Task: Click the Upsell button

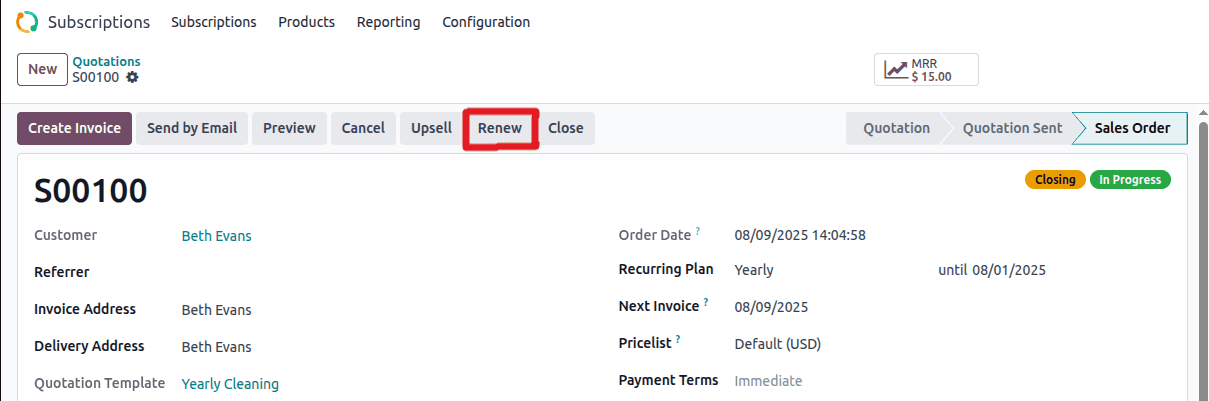Action: (431, 128)
